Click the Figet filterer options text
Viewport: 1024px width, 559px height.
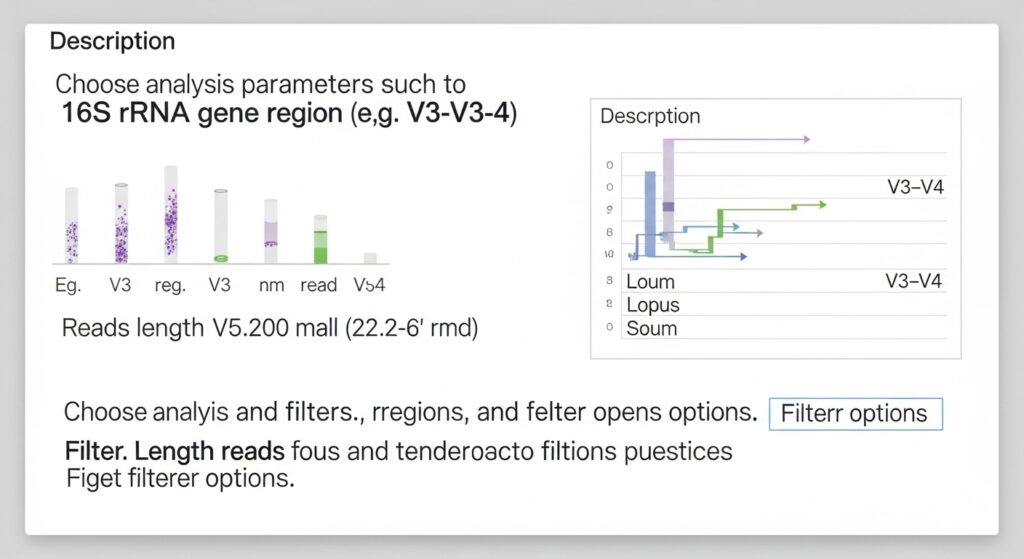click(180, 478)
